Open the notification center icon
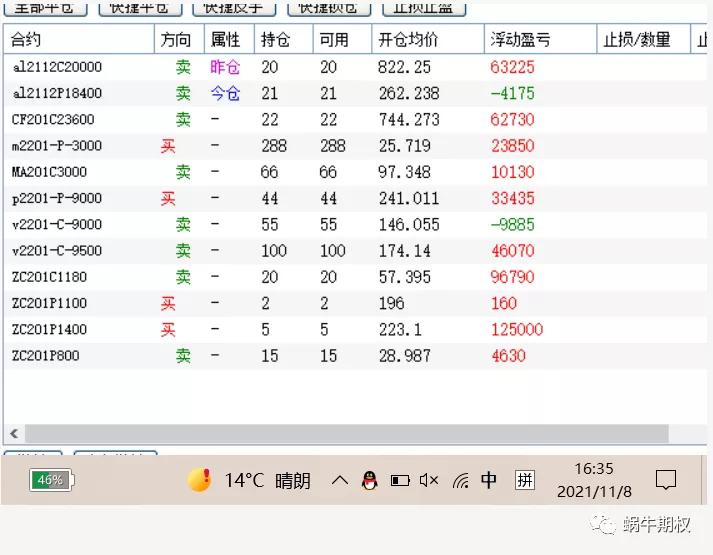The image size is (713, 555). [665, 481]
